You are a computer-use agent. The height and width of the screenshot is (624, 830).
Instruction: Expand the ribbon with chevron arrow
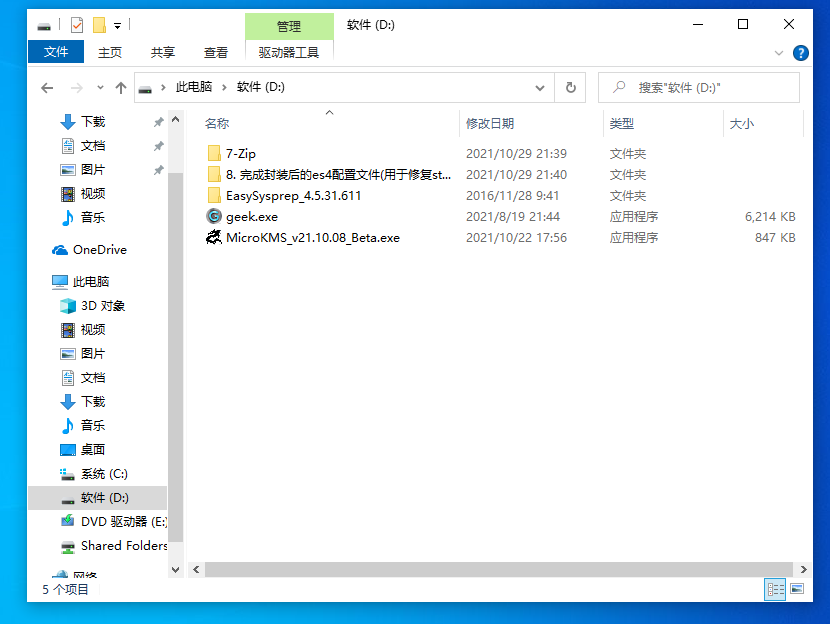coord(779,53)
